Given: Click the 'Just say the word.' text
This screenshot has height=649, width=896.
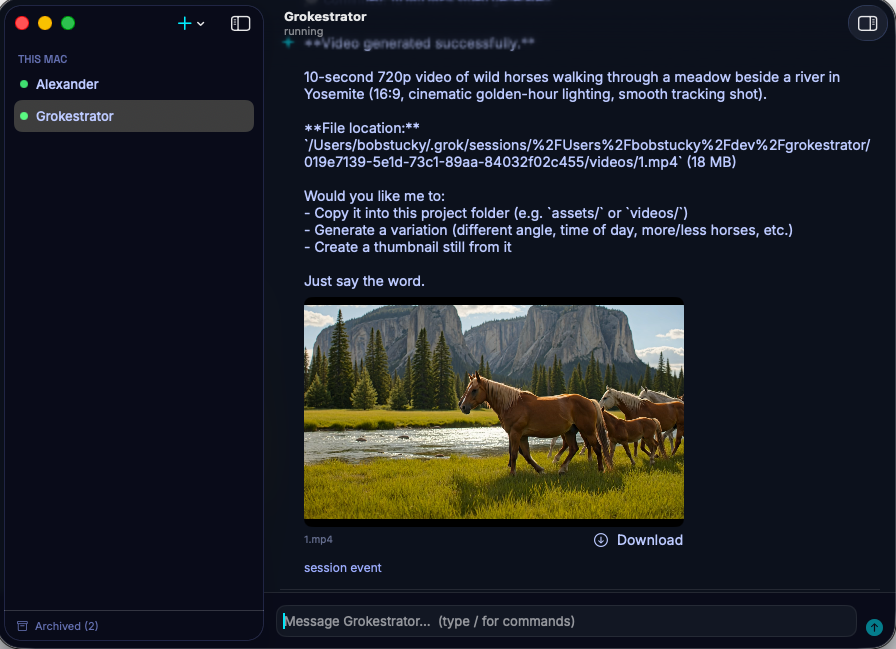Looking at the screenshot, I should (364, 281).
